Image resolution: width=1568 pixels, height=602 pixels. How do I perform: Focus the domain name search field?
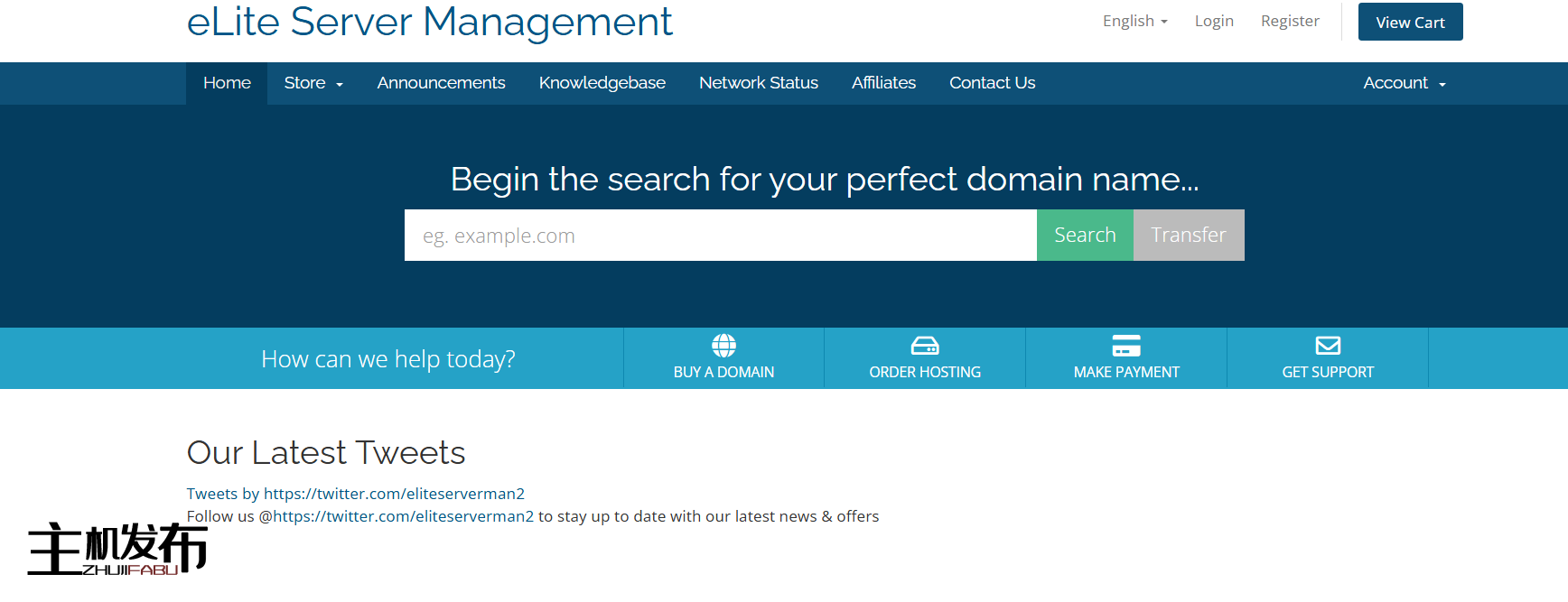[x=720, y=236]
